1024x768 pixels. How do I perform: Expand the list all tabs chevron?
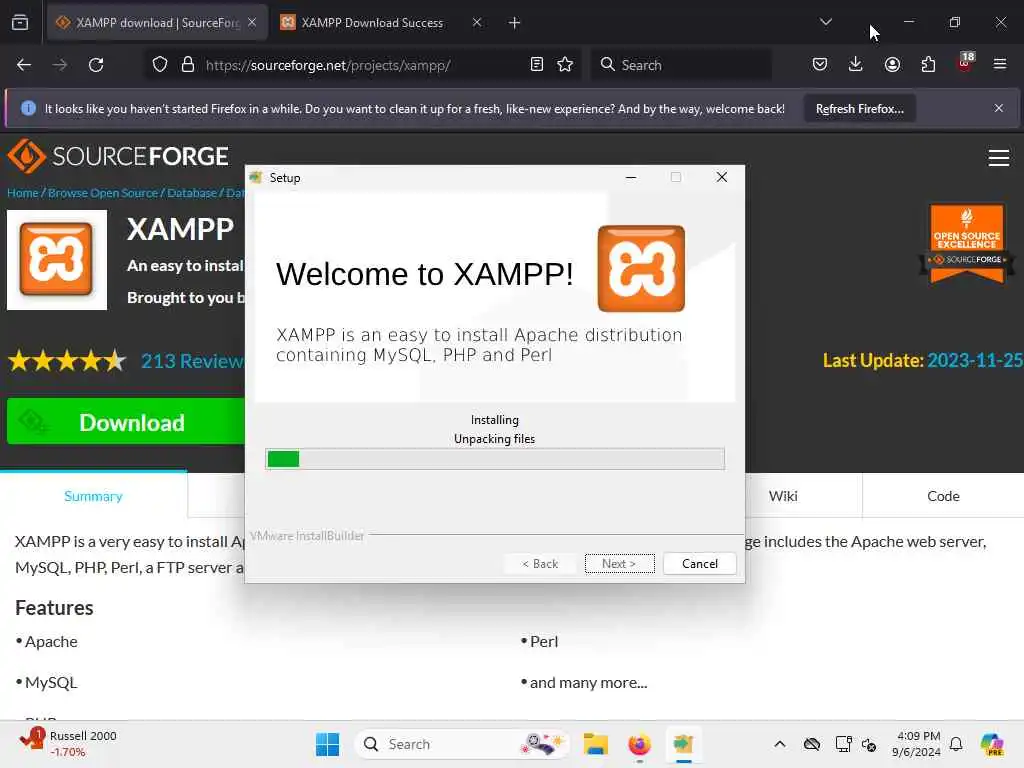(x=825, y=22)
